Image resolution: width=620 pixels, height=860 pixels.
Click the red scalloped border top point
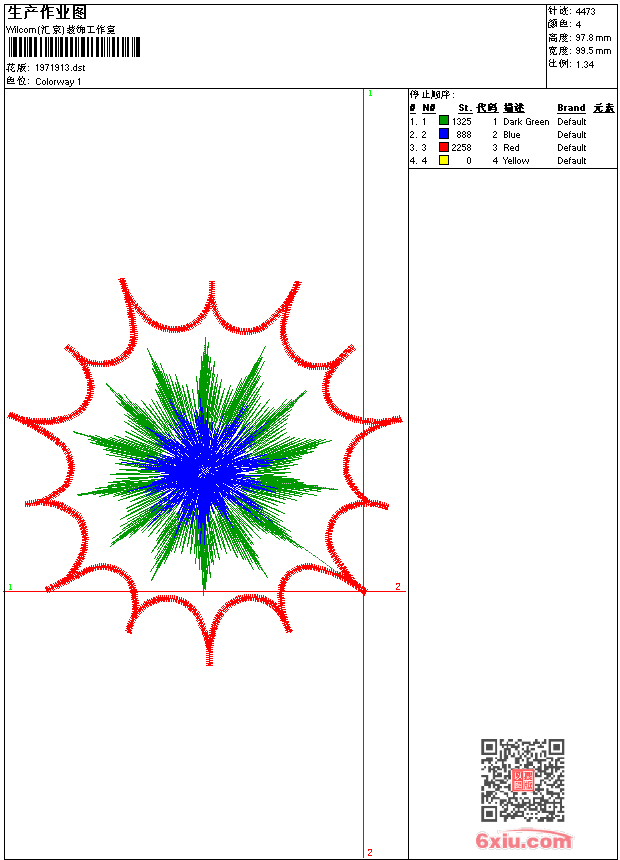[211, 287]
